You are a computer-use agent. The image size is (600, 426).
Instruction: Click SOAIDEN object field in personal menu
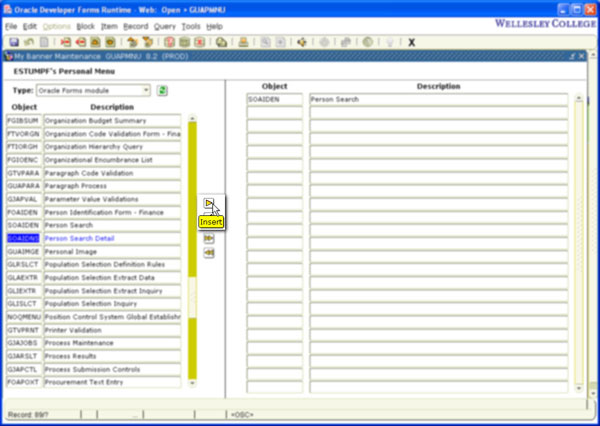pyautogui.click(x=275, y=100)
